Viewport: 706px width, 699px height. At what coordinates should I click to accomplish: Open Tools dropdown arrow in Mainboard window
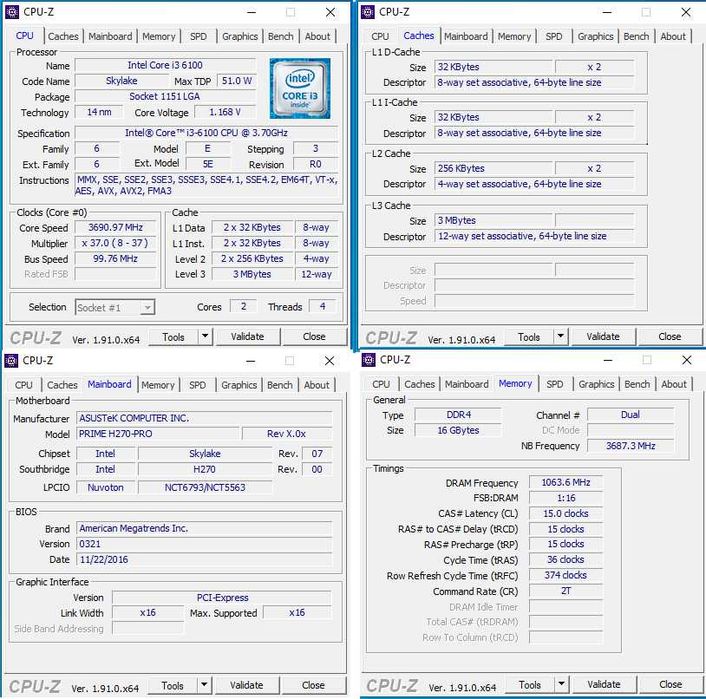click(x=204, y=685)
